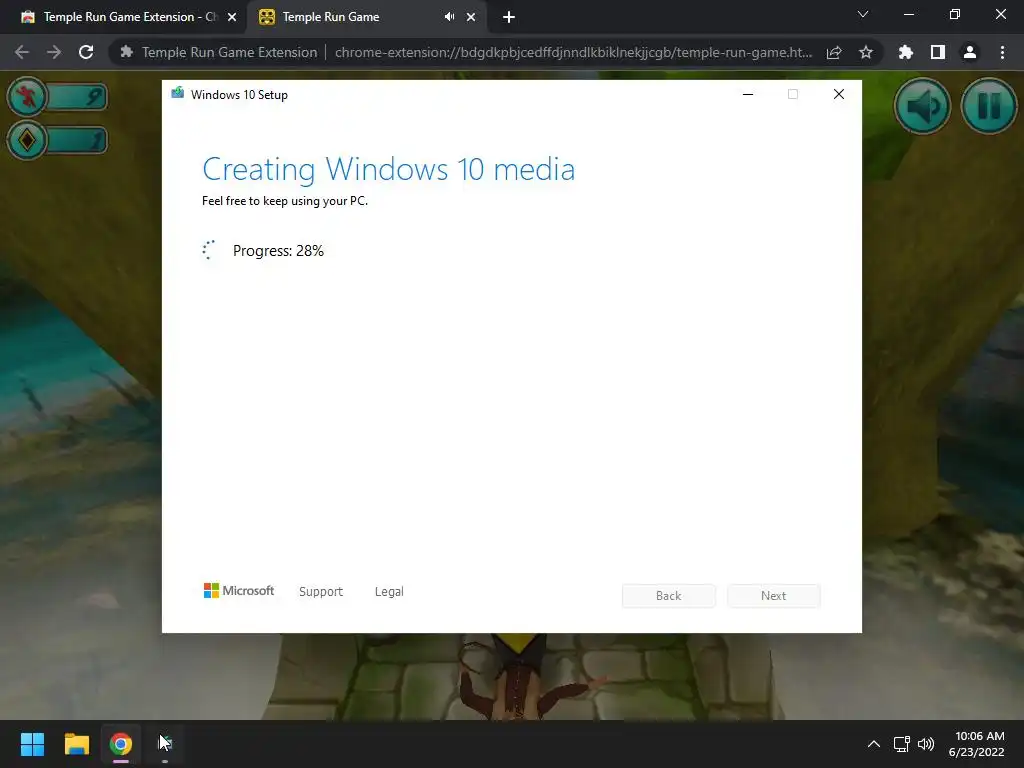
Task: Click the Windows 10 Setup title icon
Action: coord(178,93)
